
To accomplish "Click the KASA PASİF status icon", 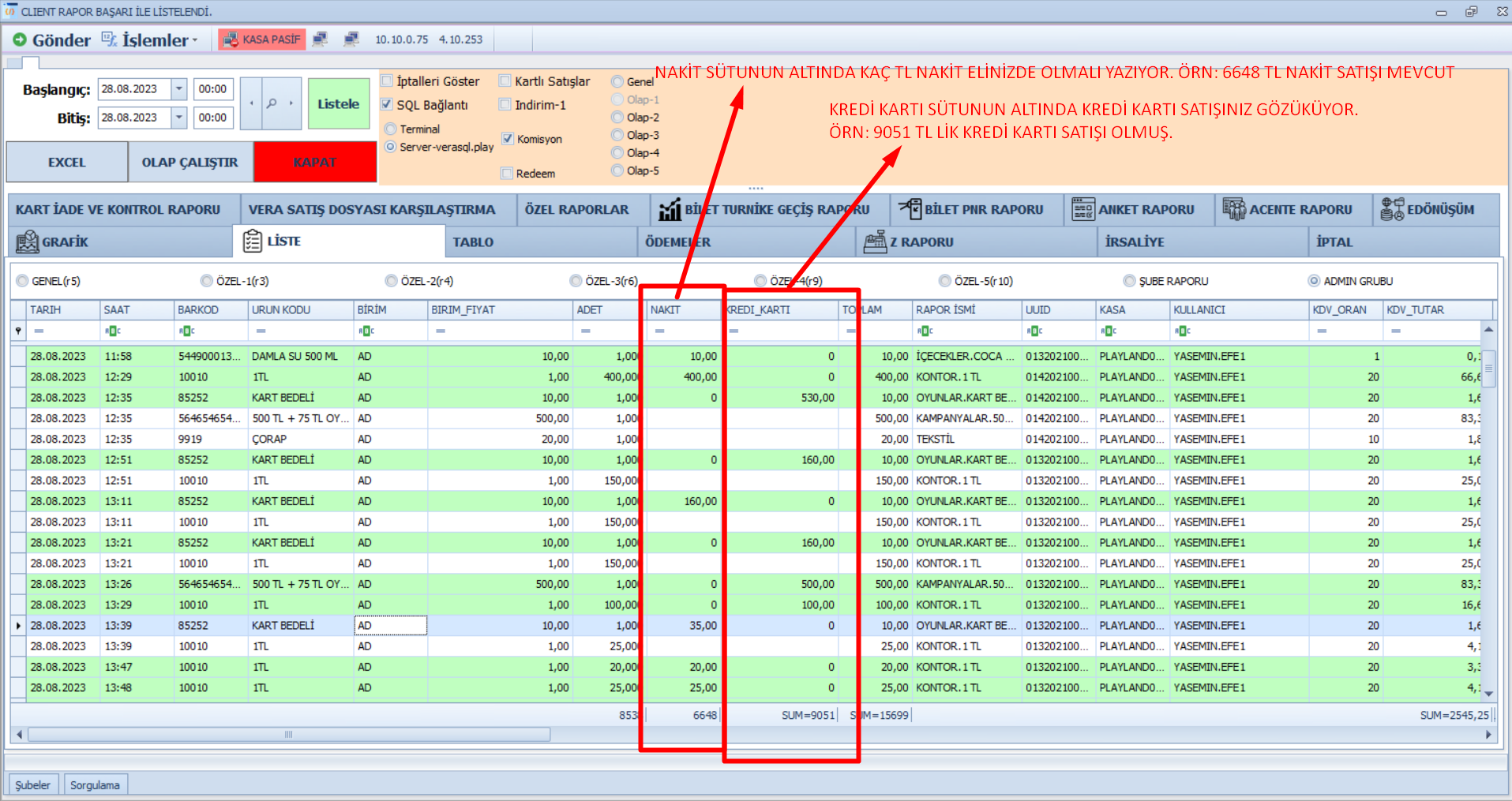I will coord(231,39).
